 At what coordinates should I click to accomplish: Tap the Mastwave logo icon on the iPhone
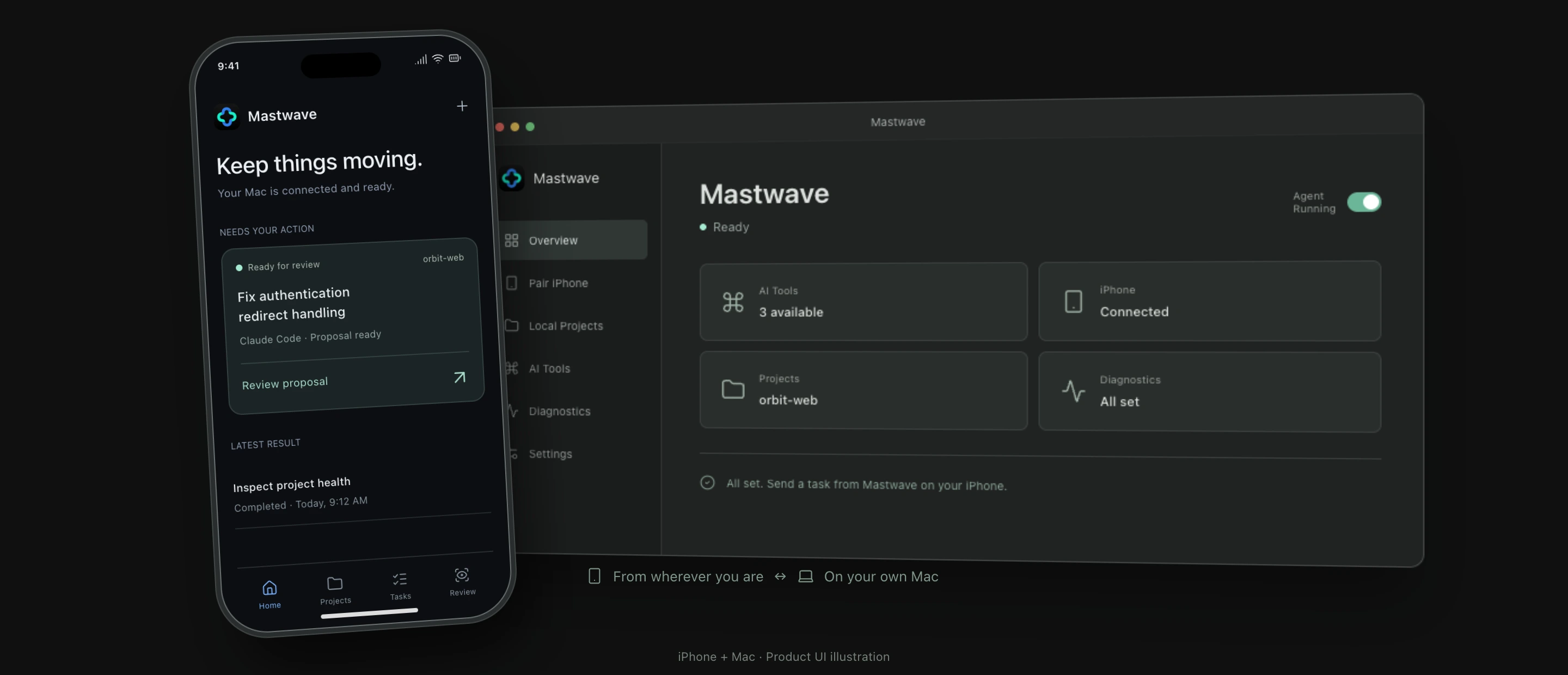227,116
